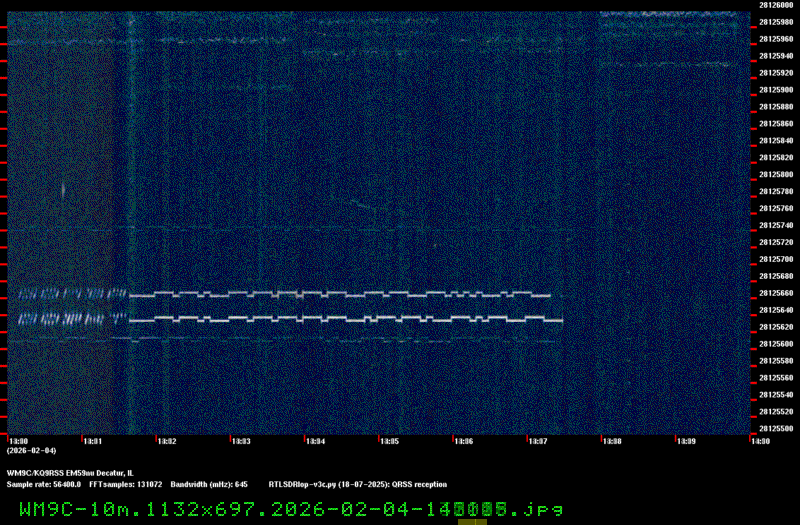800x525 pixels.
Task: Select the 14:05 time marker
Action: click(389, 441)
